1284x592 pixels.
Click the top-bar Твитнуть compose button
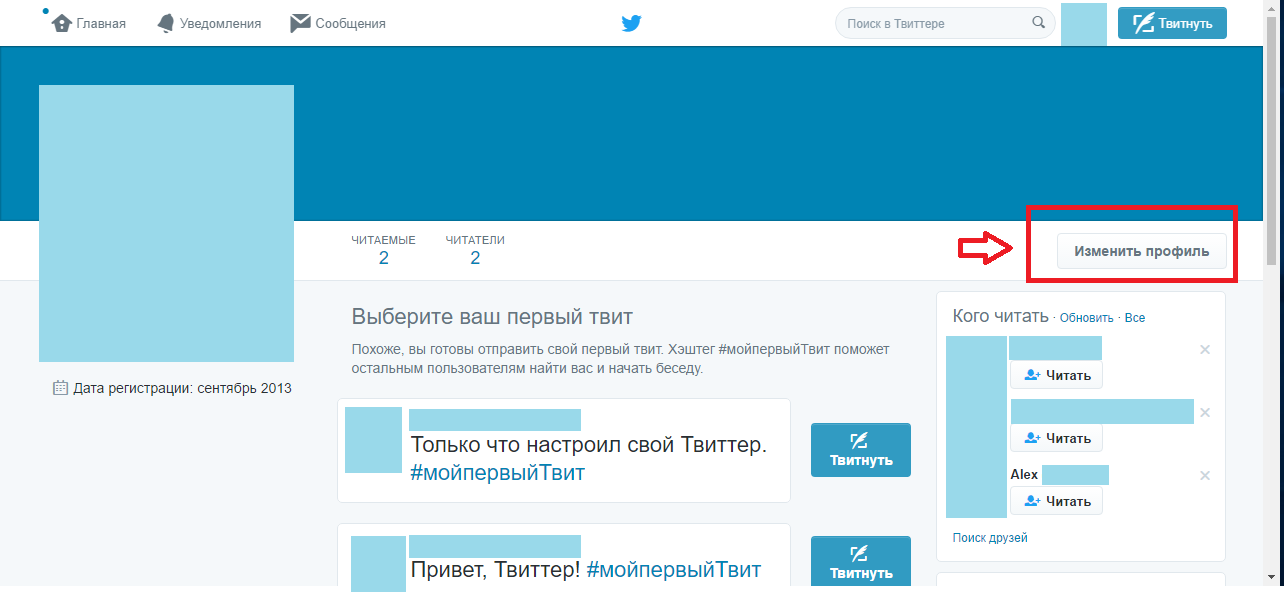click(x=1172, y=23)
